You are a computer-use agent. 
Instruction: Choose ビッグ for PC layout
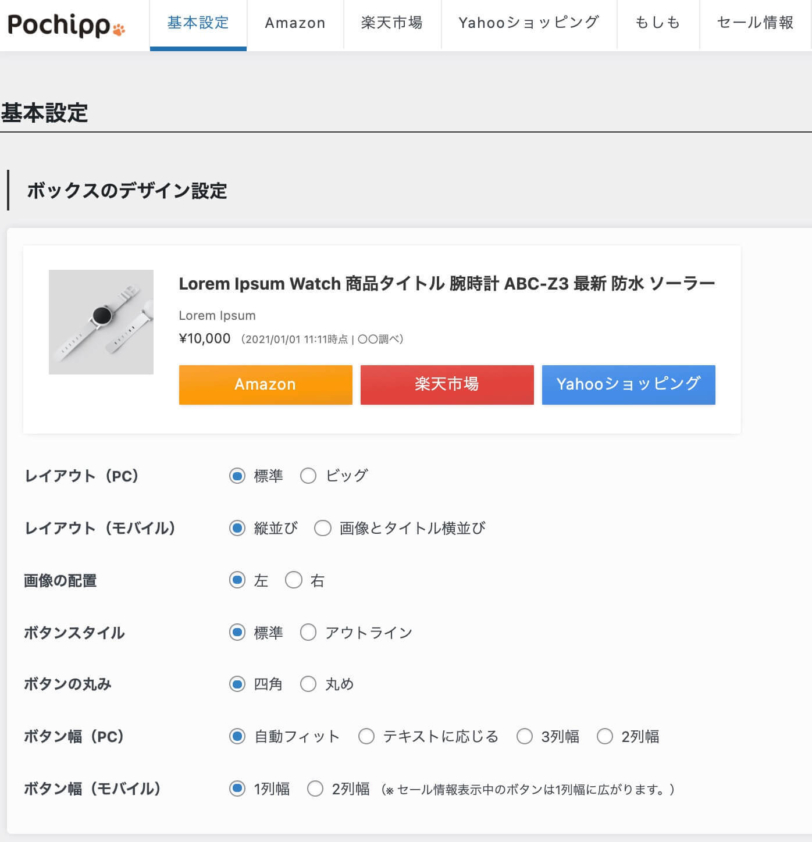tap(308, 476)
